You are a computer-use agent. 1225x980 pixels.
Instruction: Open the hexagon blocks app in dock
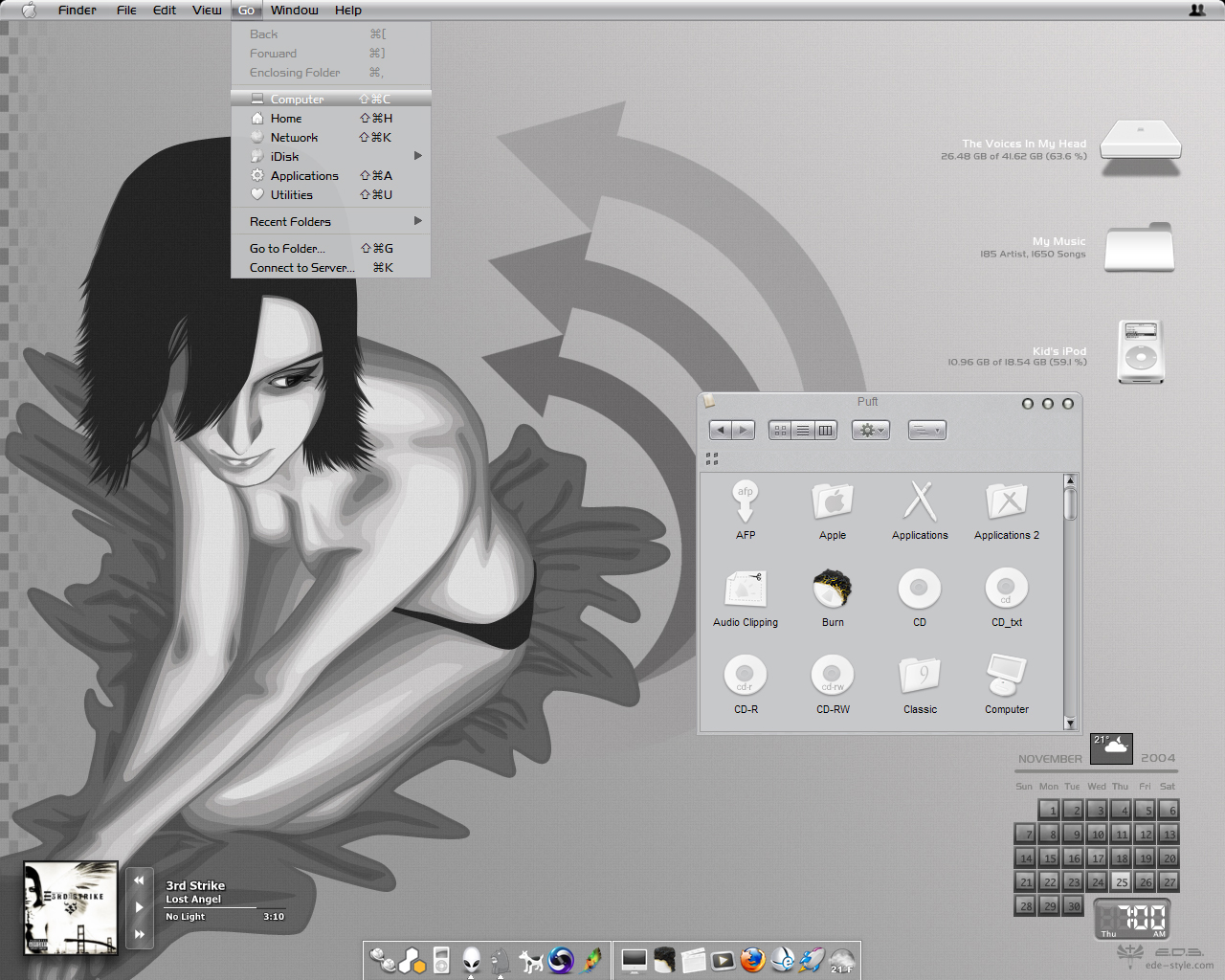(x=412, y=960)
